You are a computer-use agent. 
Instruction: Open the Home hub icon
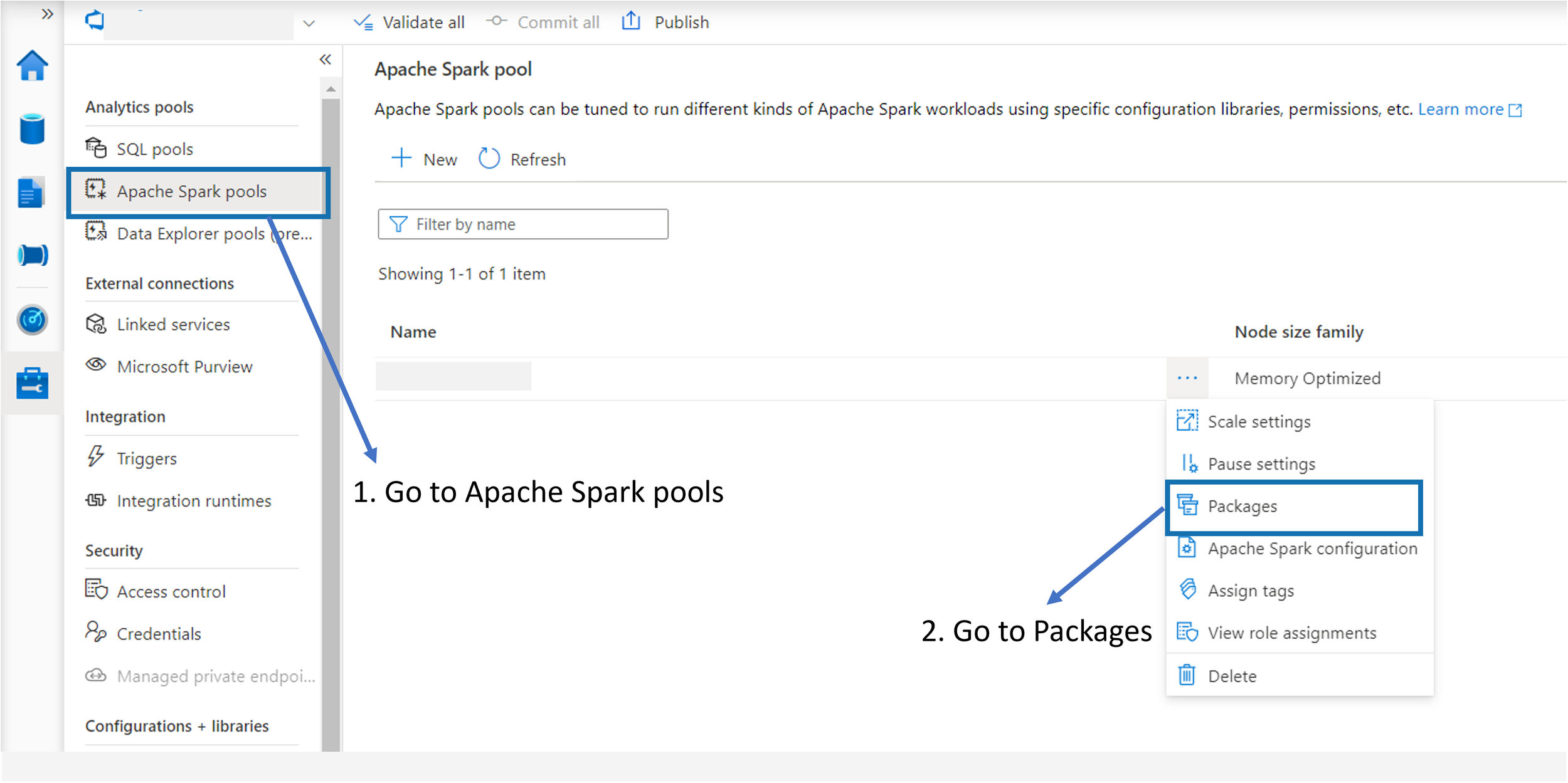32,66
